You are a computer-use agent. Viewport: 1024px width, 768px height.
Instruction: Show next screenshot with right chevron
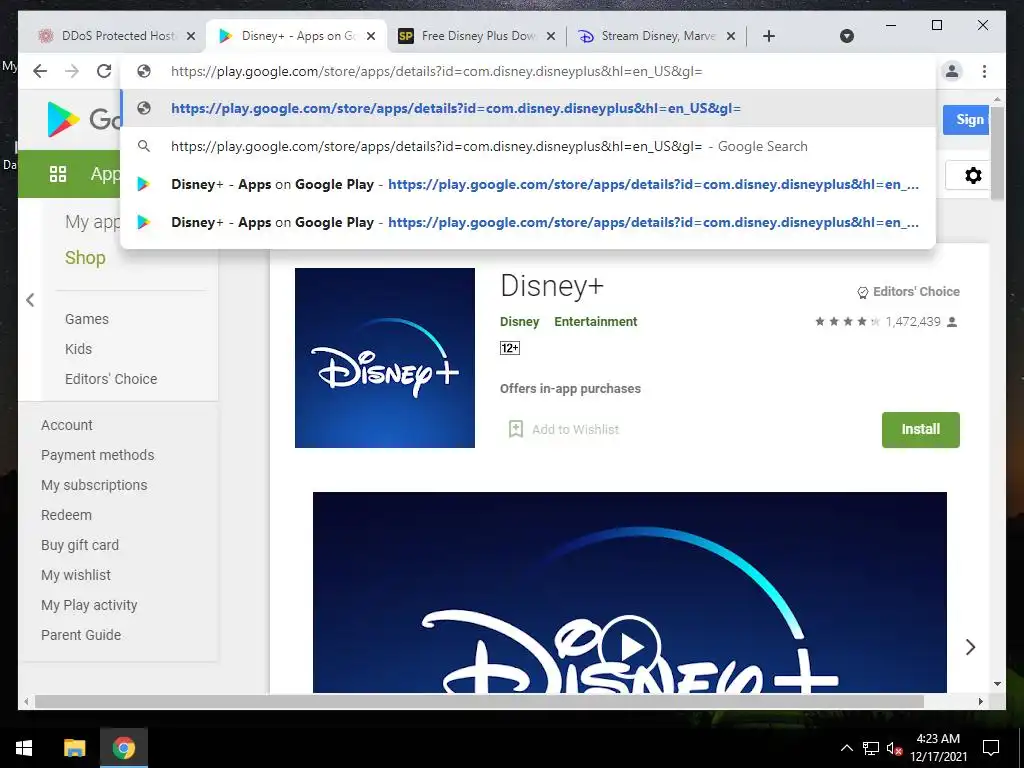[970, 647]
